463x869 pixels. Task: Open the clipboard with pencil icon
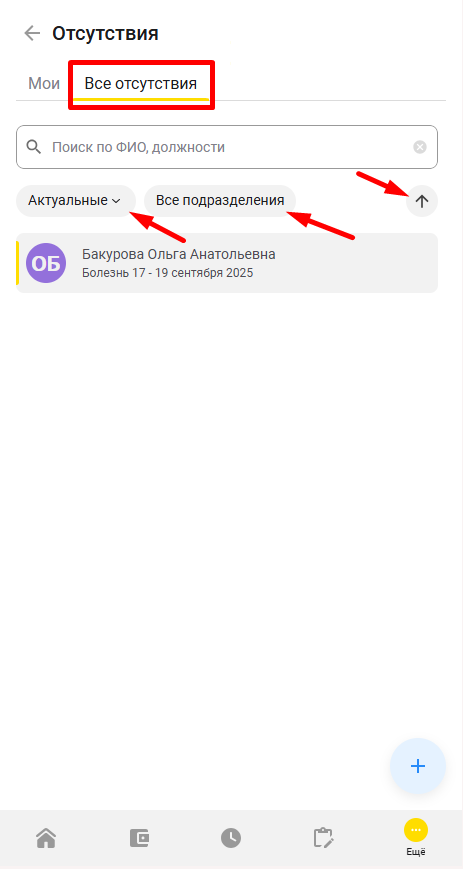323,837
